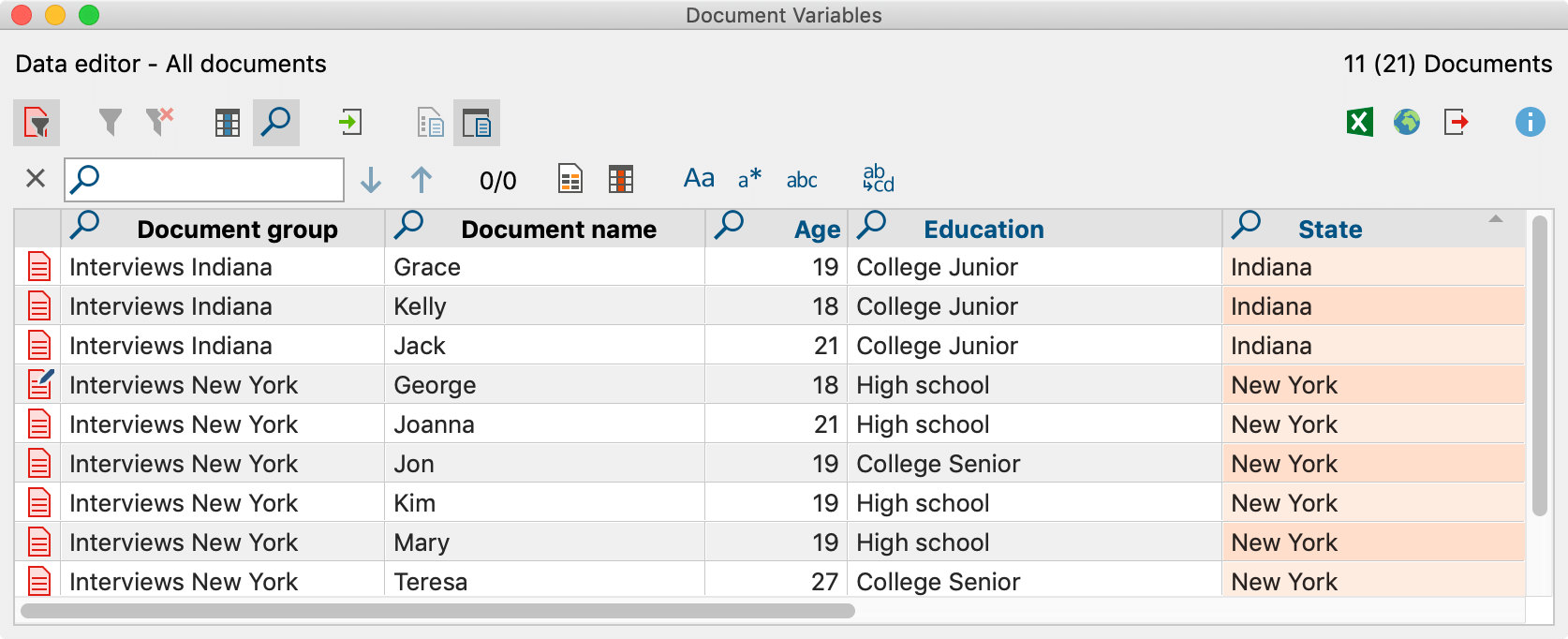
Task: Open select columns table icon
Action: pos(227,123)
